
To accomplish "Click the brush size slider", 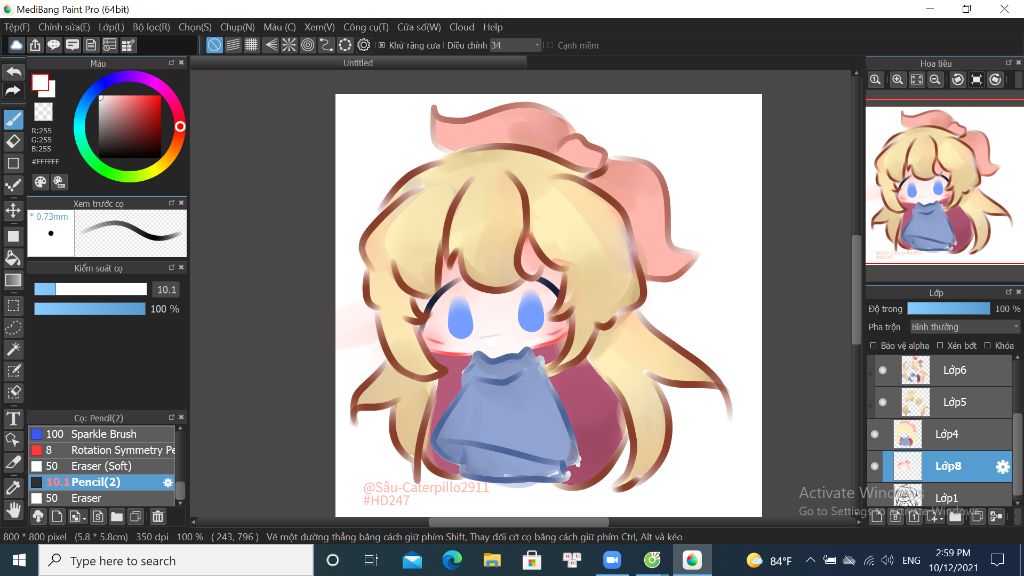I will [91, 289].
